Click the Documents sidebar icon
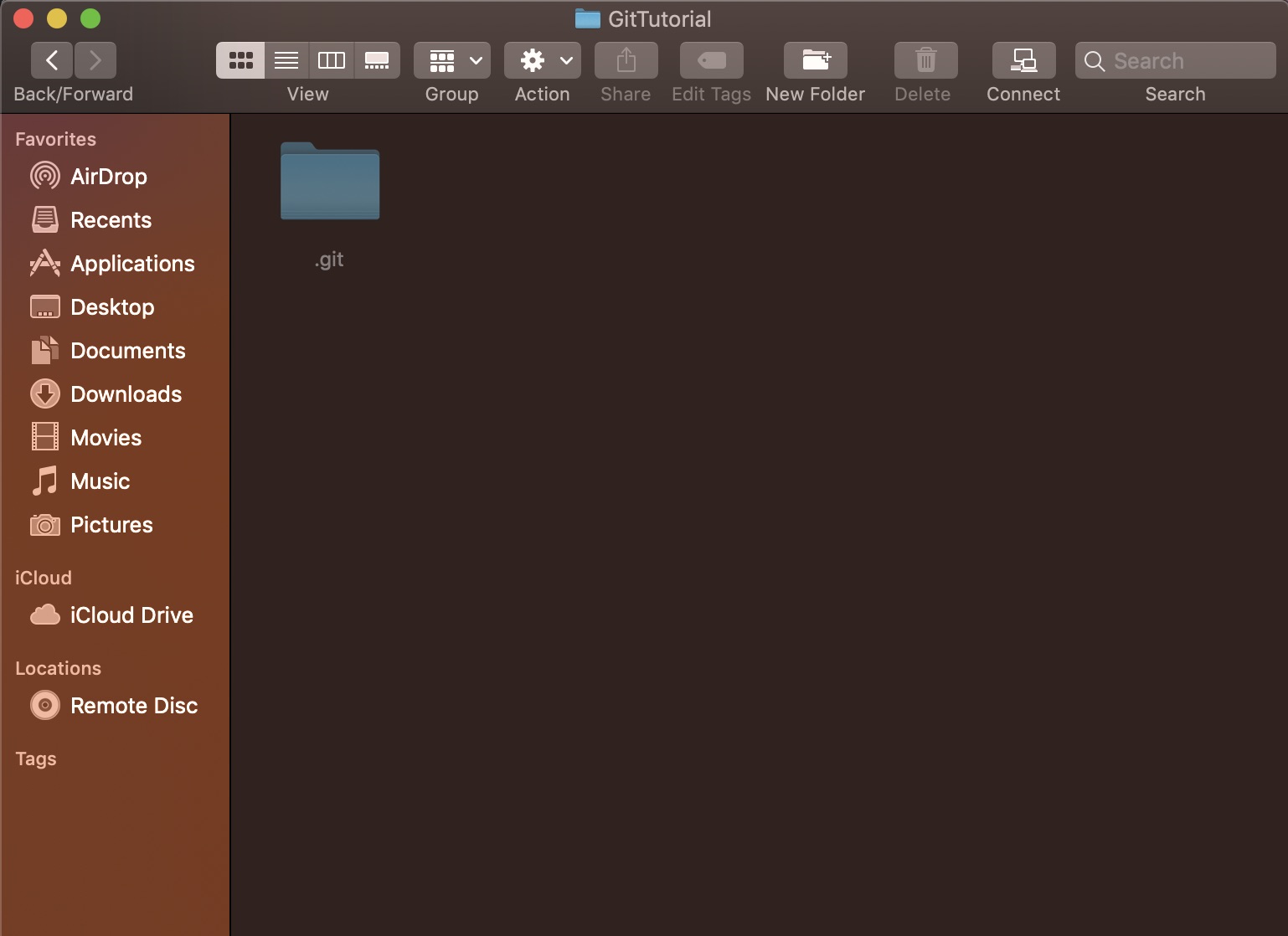1288x936 pixels. tap(45, 350)
